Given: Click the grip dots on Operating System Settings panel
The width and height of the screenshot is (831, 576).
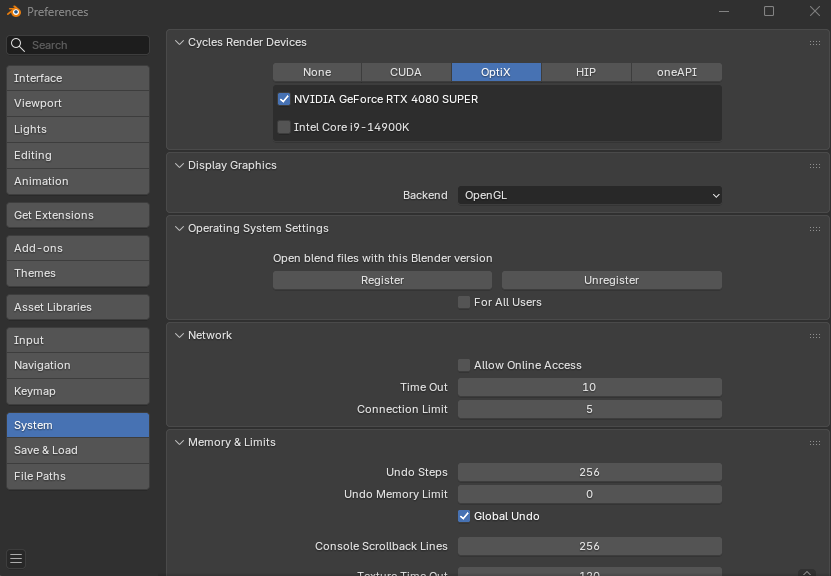Looking at the screenshot, I should pyautogui.click(x=815, y=229).
